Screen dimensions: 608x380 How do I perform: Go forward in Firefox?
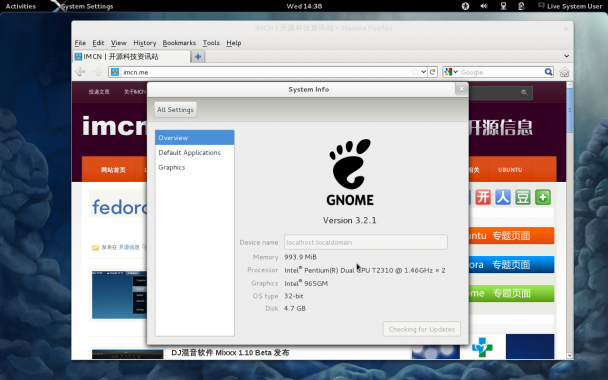click(x=97, y=72)
